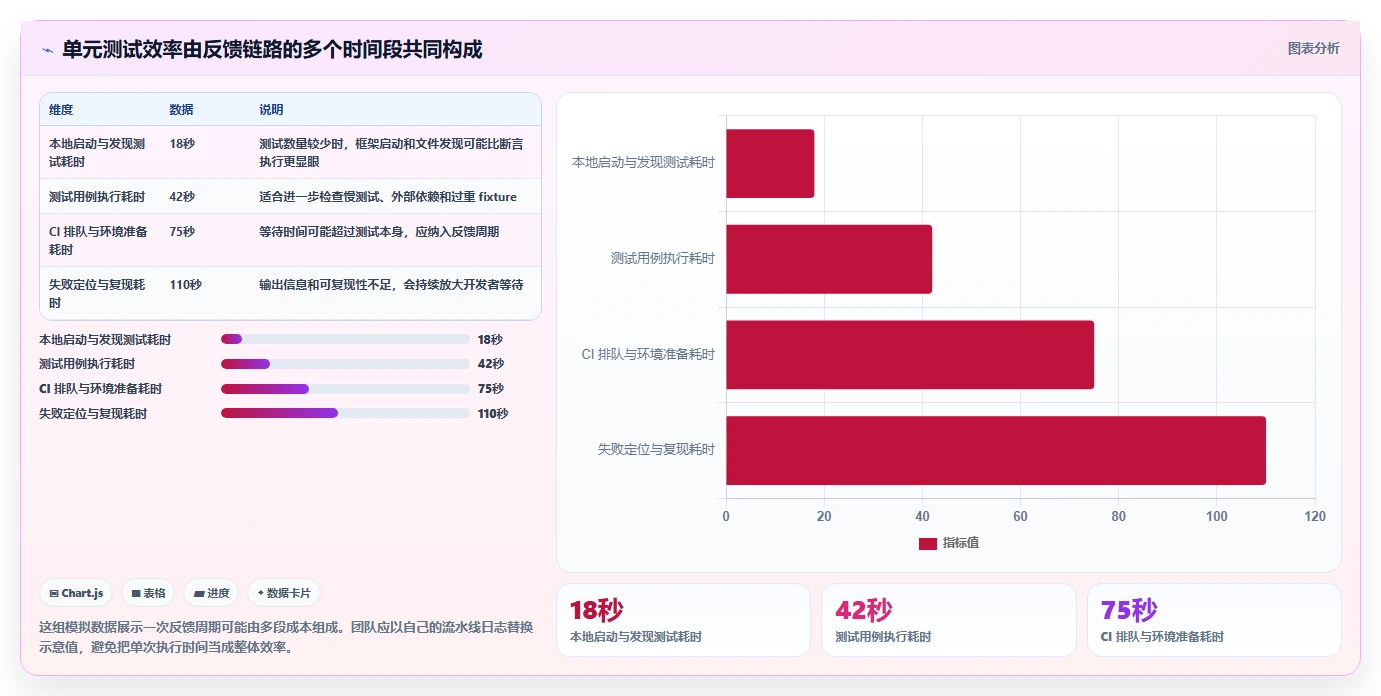Image resolution: width=1381 pixels, height=696 pixels.
Task: Click the description about 等待时间可能超过测试本身
Action: coord(379,232)
